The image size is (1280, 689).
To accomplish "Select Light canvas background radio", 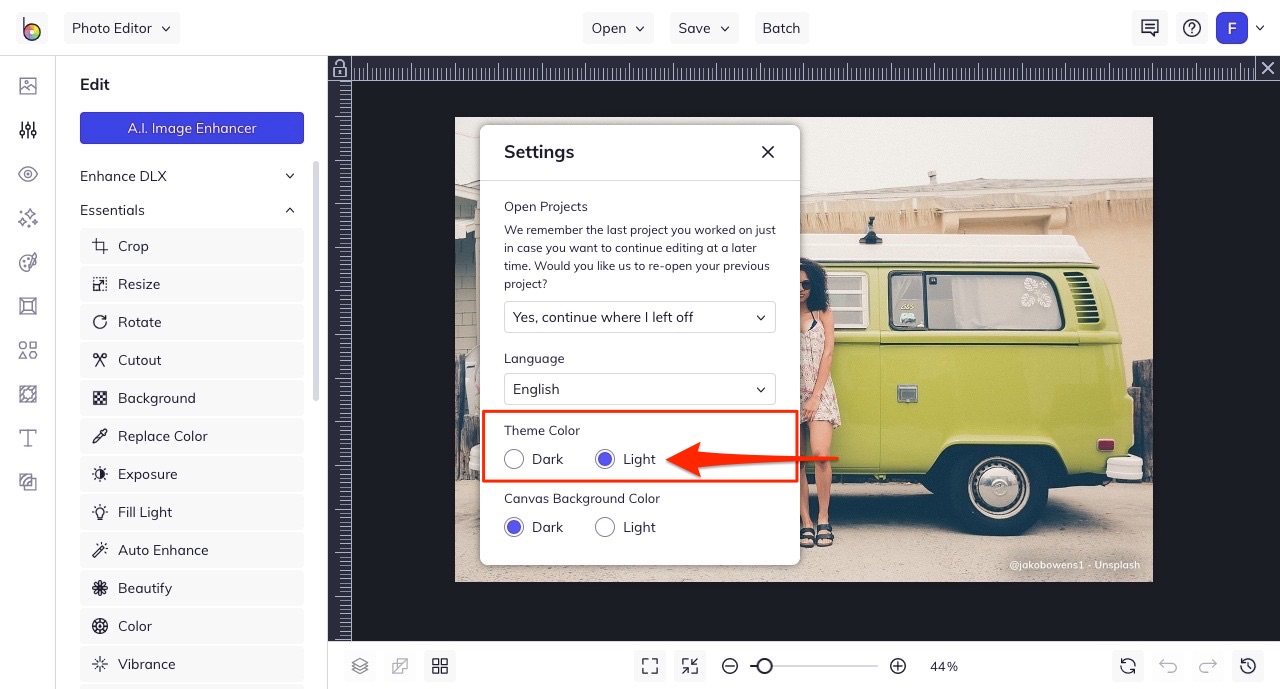I will tap(605, 527).
